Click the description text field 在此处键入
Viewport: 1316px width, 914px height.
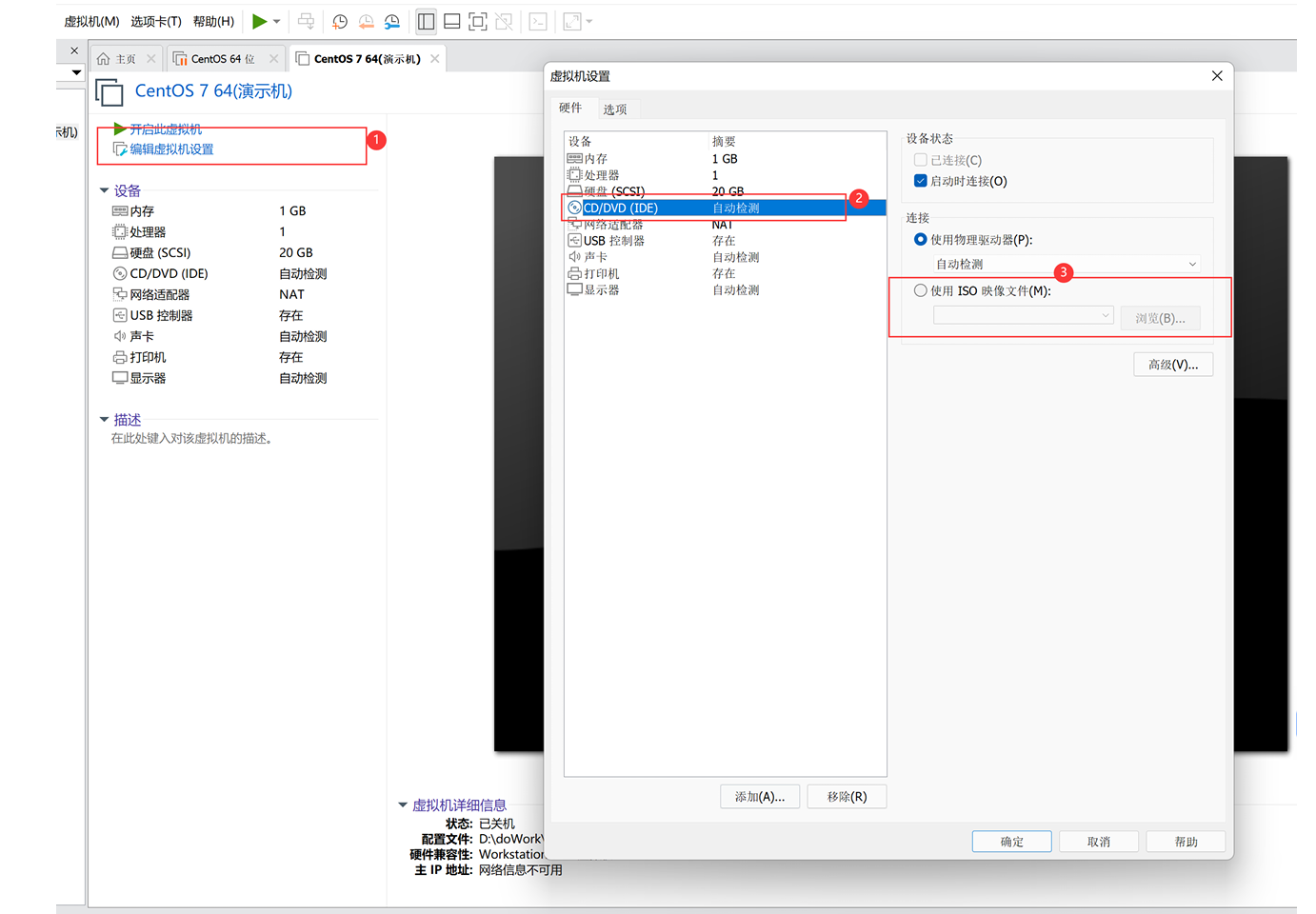192,439
